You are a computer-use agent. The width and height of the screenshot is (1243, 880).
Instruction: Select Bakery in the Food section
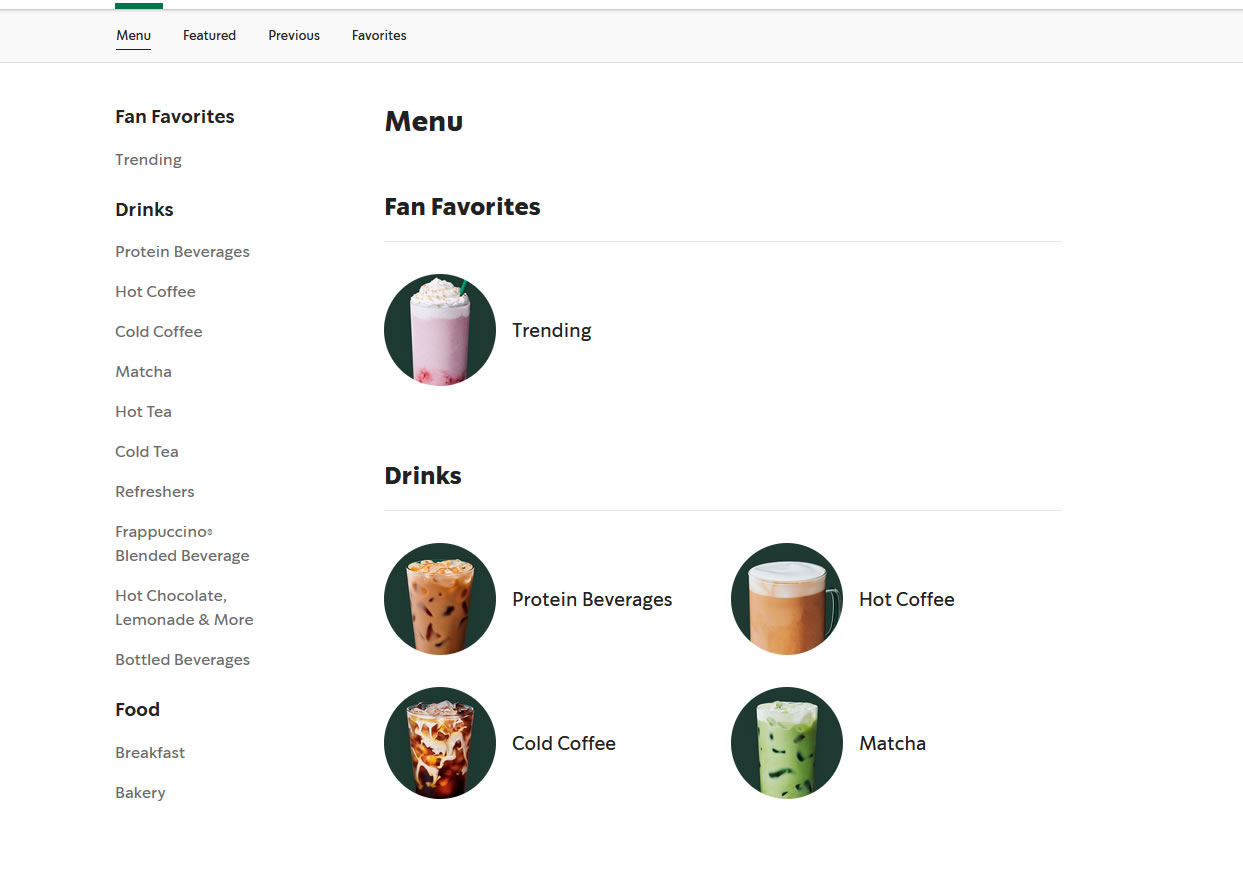(140, 793)
